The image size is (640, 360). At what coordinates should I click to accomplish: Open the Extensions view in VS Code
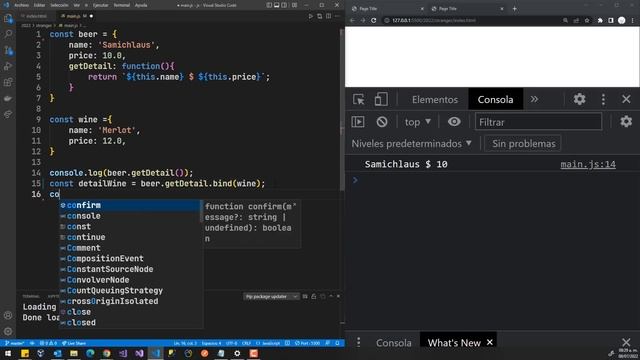point(8,82)
